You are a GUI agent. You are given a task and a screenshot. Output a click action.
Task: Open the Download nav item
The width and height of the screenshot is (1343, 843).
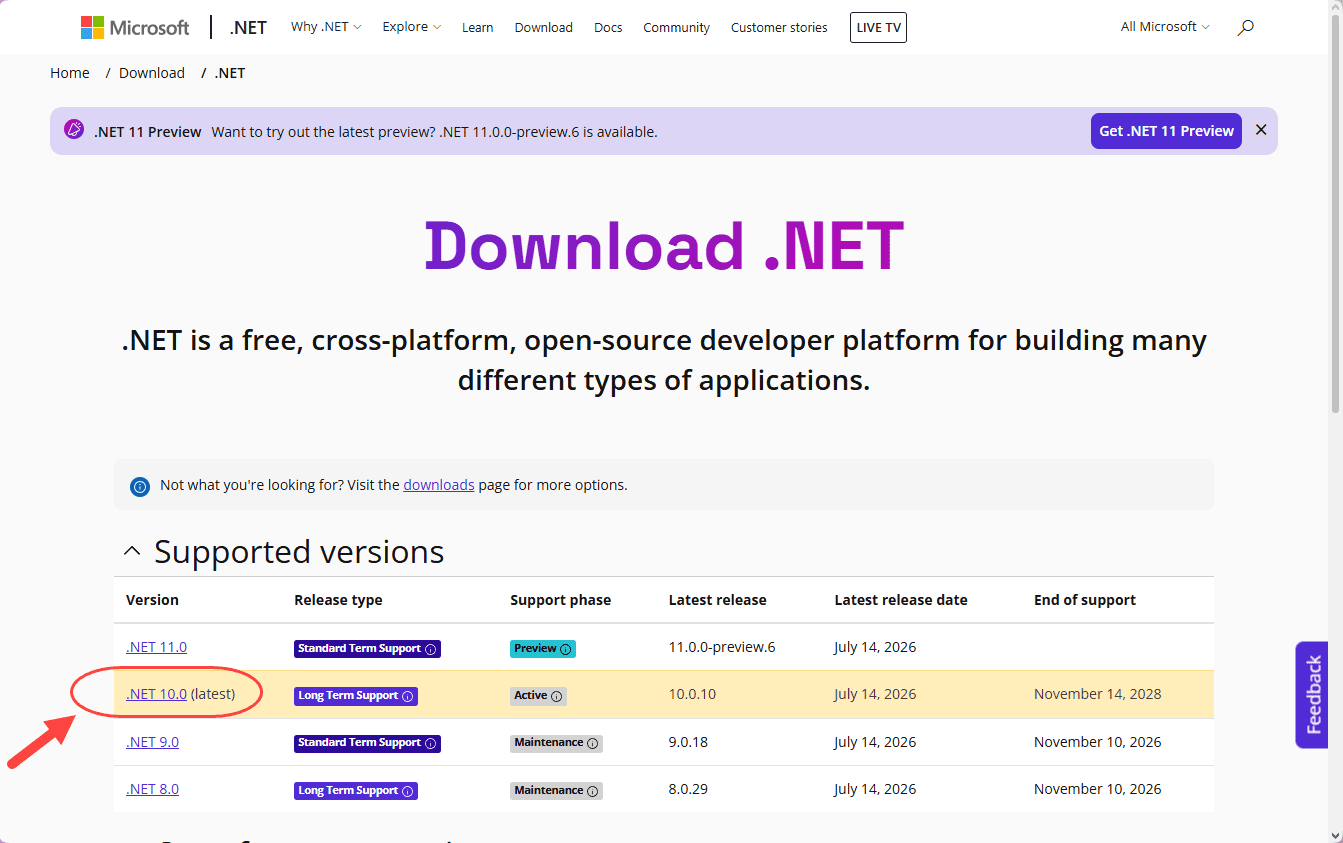pos(544,27)
